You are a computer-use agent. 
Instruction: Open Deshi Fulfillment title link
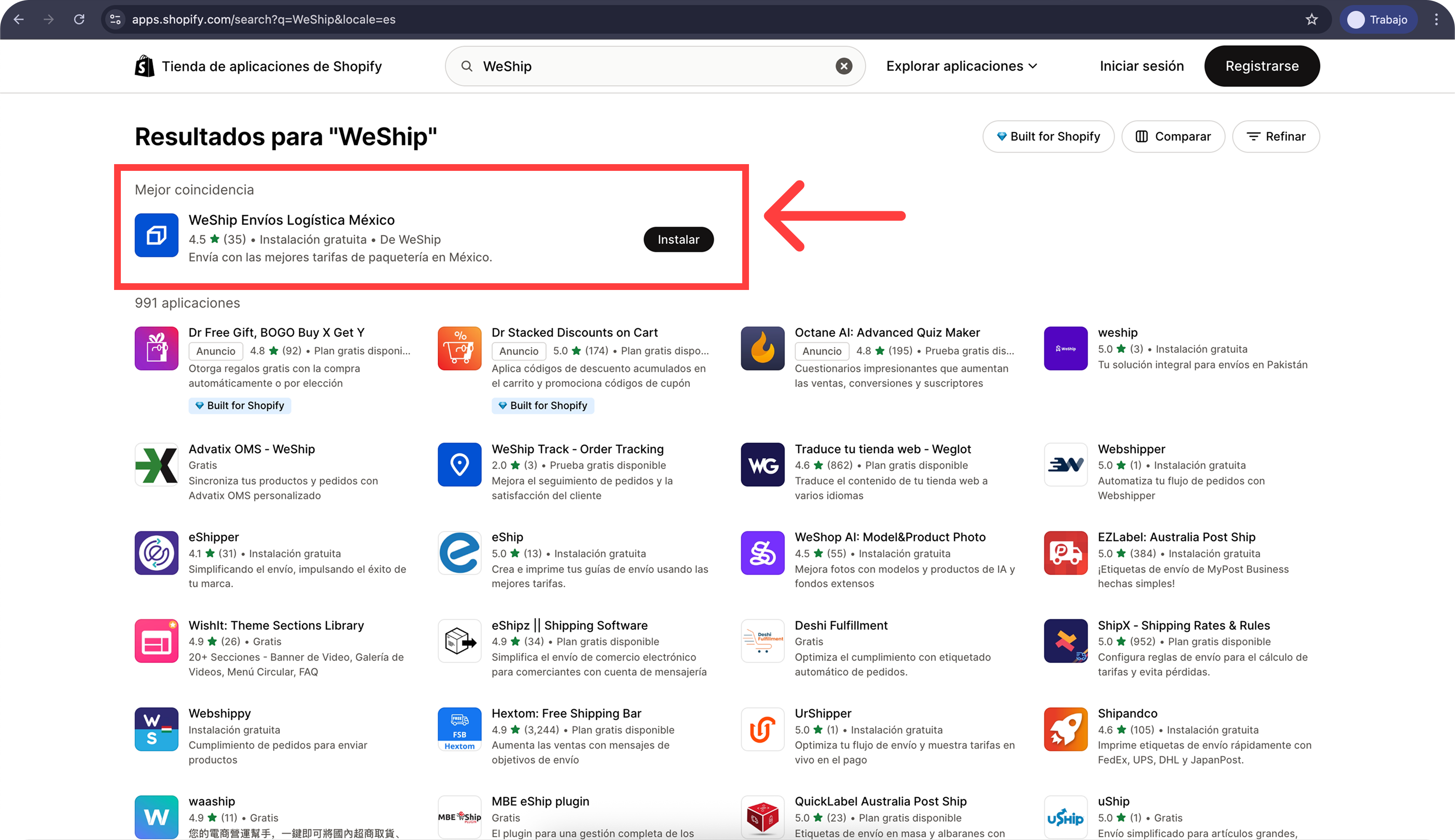841,625
